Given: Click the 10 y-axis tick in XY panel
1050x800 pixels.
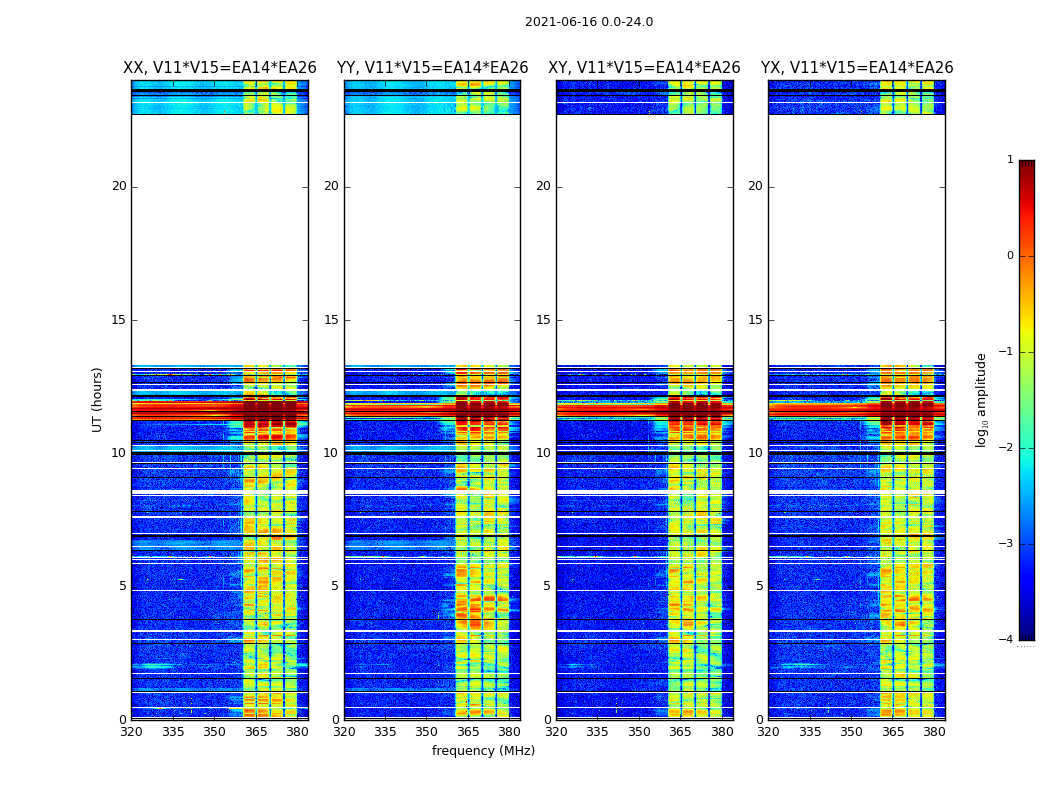Looking at the screenshot, I should (x=543, y=453).
